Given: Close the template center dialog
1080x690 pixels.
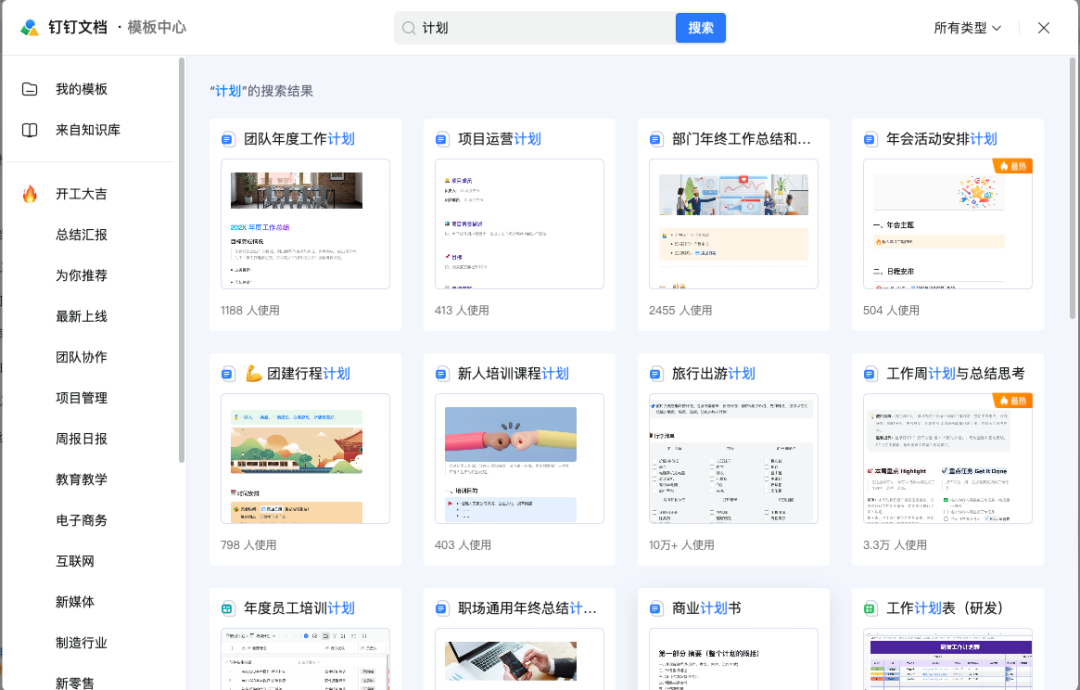Looking at the screenshot, I should point(1044,28).
